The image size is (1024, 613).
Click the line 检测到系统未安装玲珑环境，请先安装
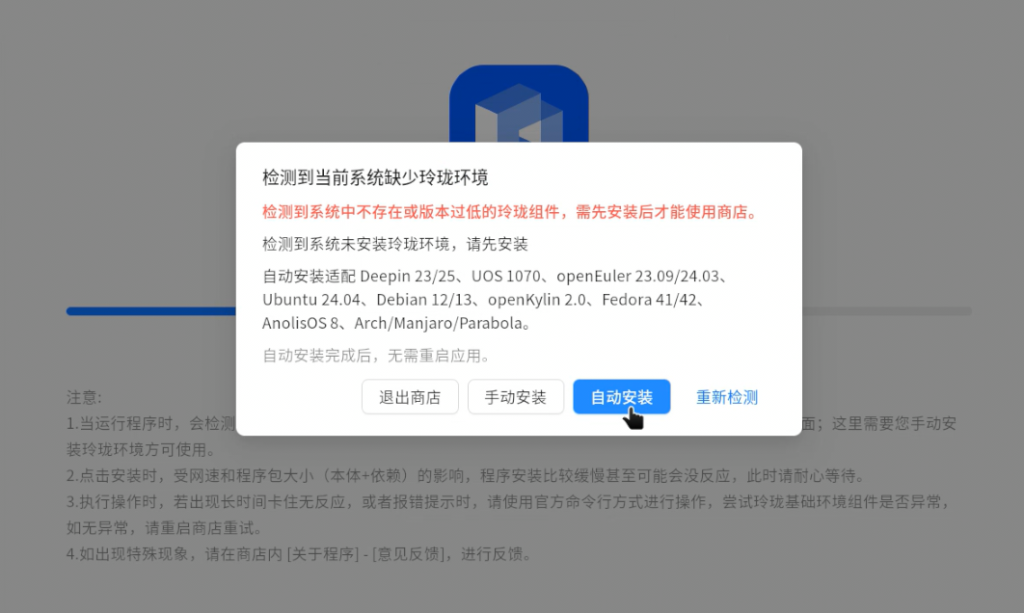394,244
